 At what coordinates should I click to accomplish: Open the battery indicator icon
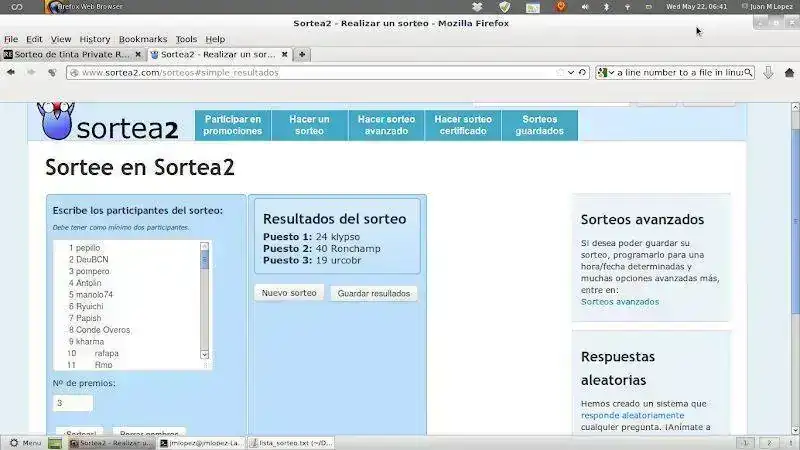648,7
